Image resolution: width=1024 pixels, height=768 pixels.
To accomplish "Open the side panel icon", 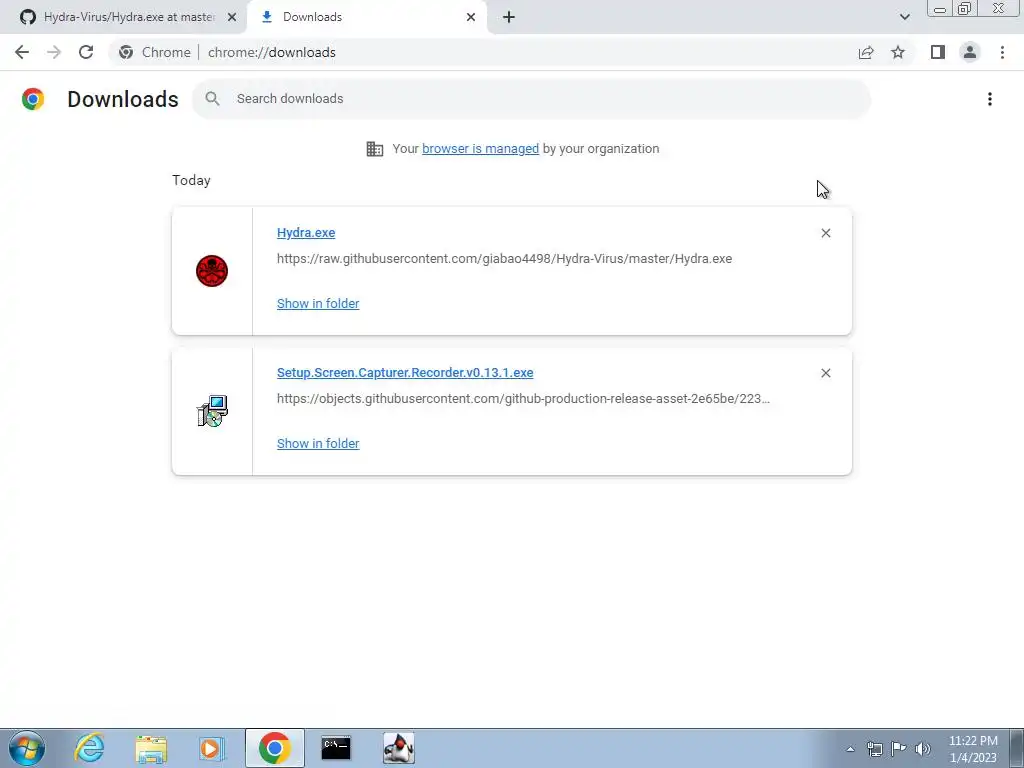I will pyautogui.click(x=938, y=52).
